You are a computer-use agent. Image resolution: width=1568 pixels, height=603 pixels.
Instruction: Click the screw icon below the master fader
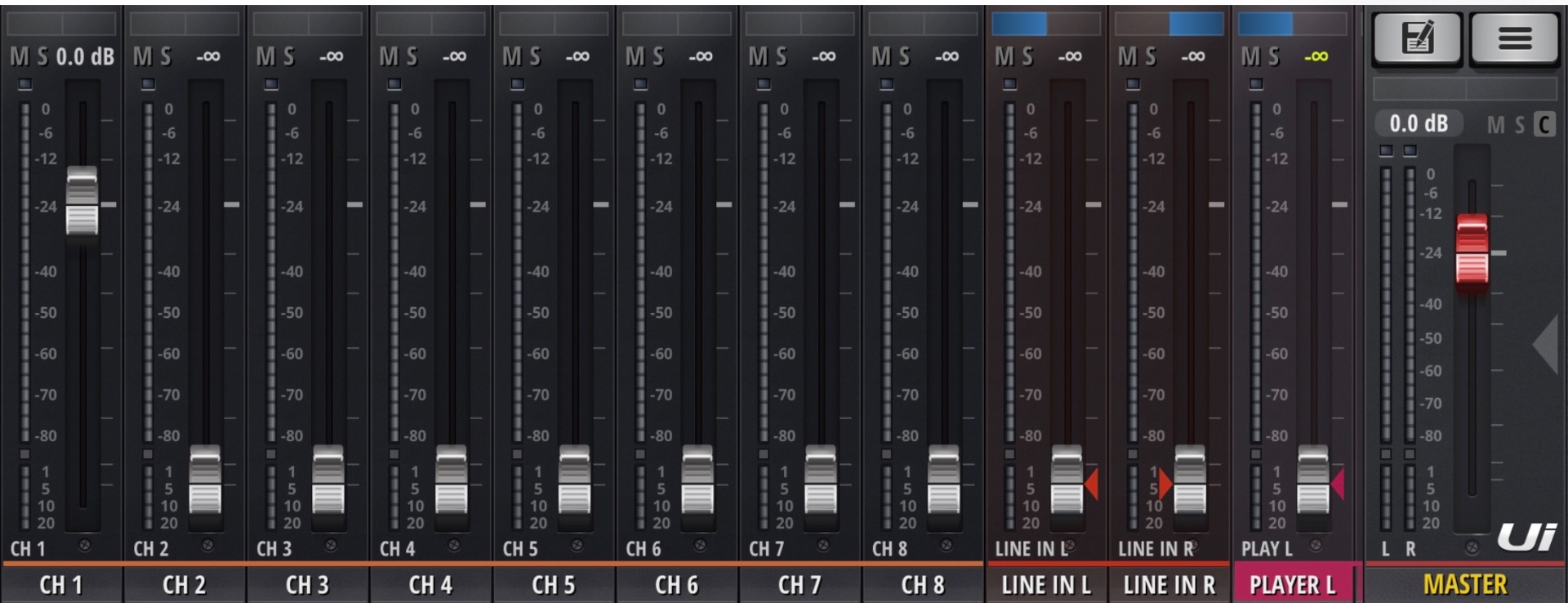tap(1472, 547)
